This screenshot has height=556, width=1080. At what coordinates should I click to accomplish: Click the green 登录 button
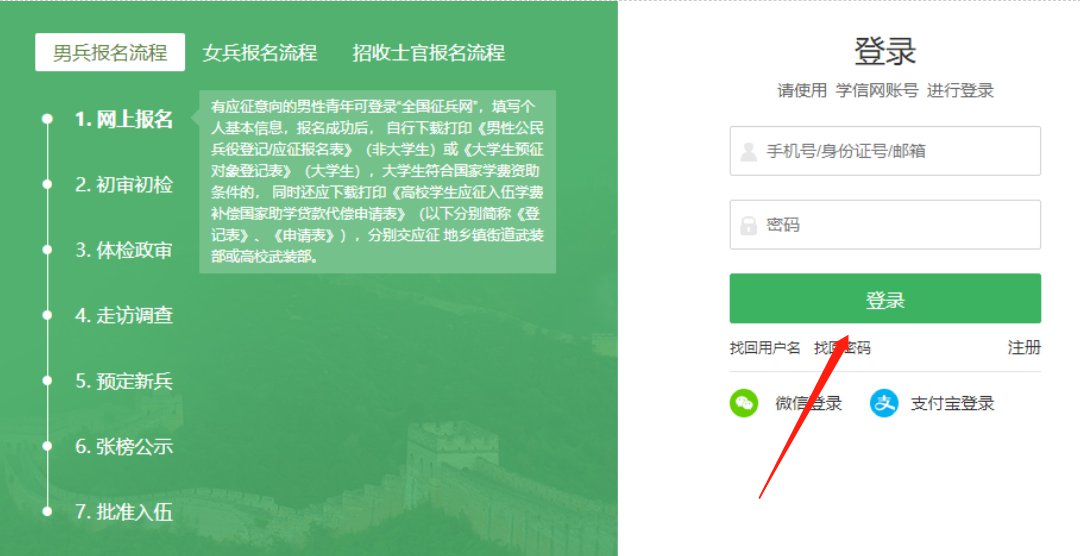[x=885, y=298]
